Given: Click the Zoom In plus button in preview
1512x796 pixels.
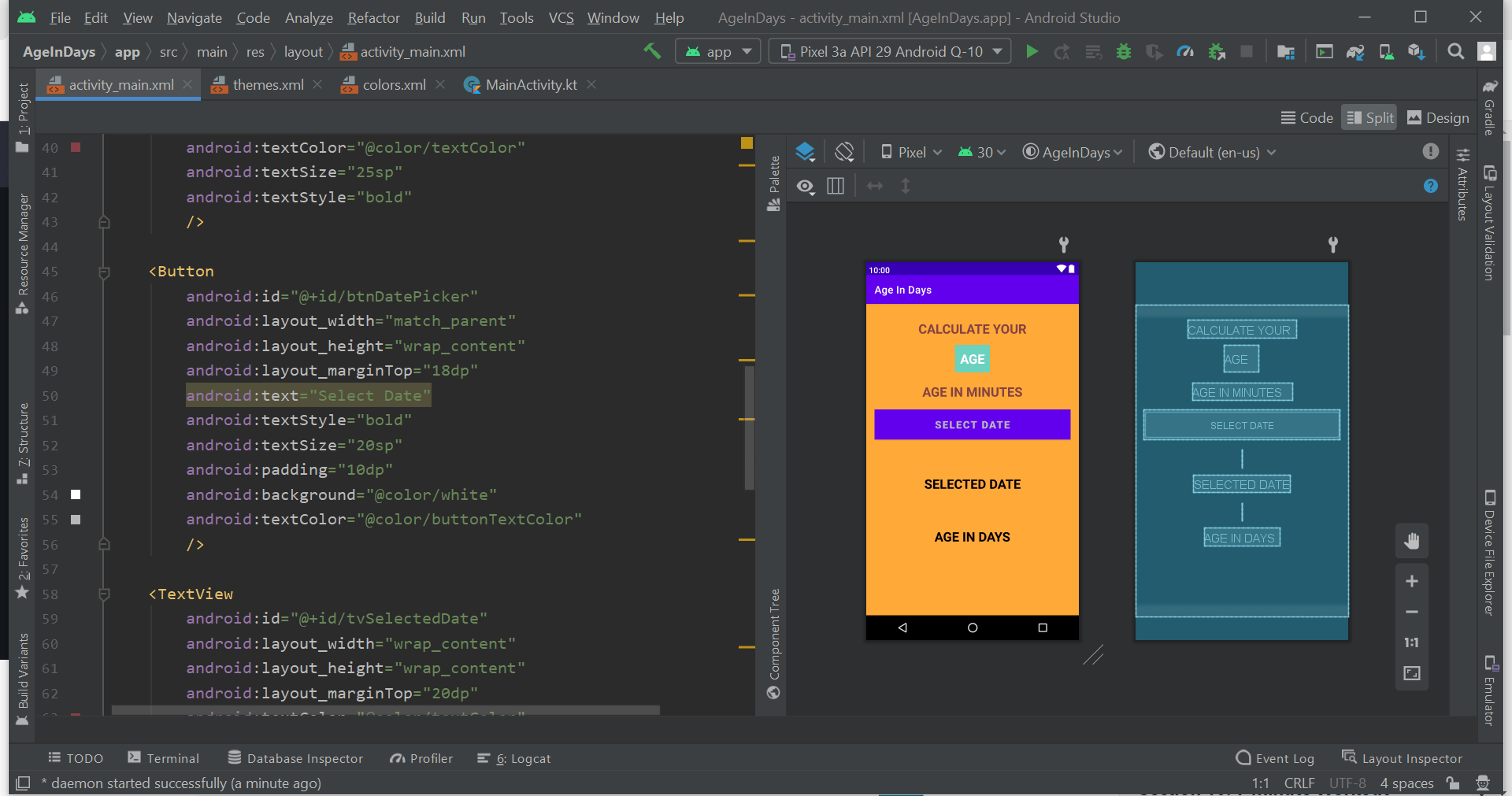Looking at the screenshot, I should (x=1411, y=581).
